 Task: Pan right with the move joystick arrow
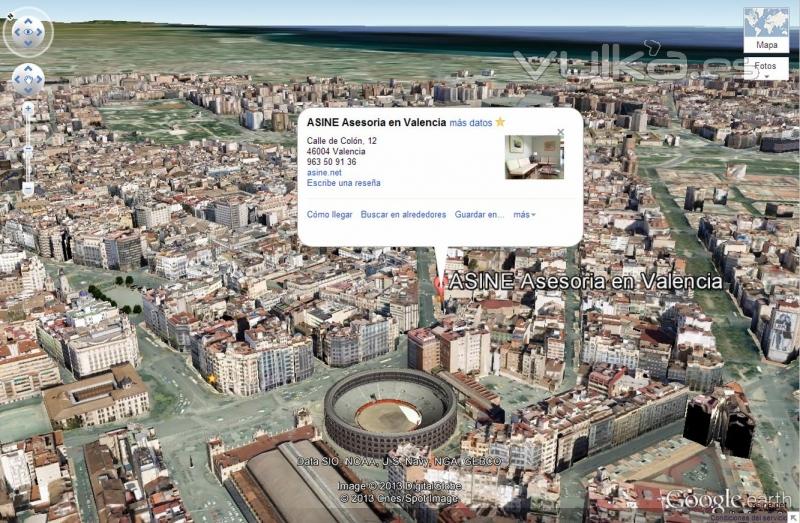tap(39, 79)
